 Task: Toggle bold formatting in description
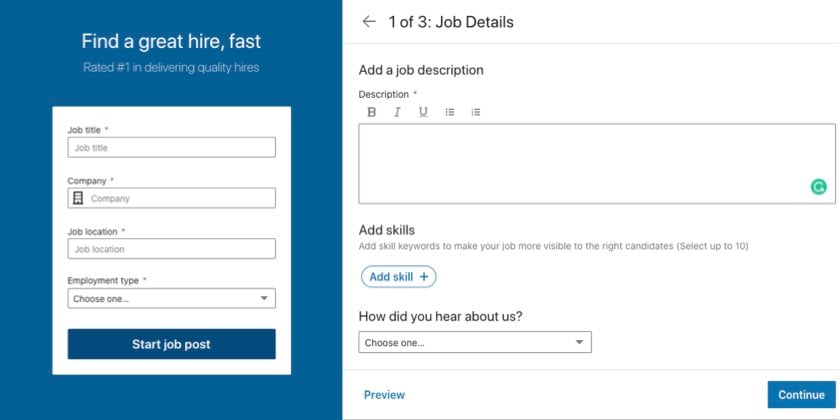pyautogui.click(x=372, y=112)
